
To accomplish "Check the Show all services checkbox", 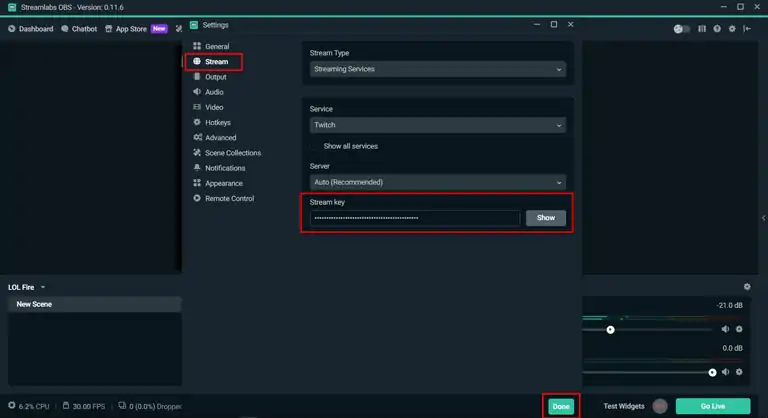I will [x=314, y=146].
